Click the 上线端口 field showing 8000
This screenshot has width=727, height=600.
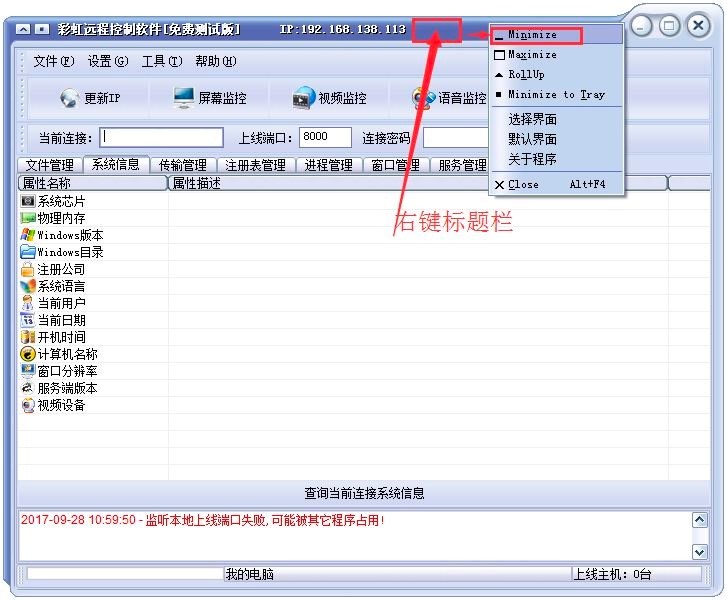(325, 138)
